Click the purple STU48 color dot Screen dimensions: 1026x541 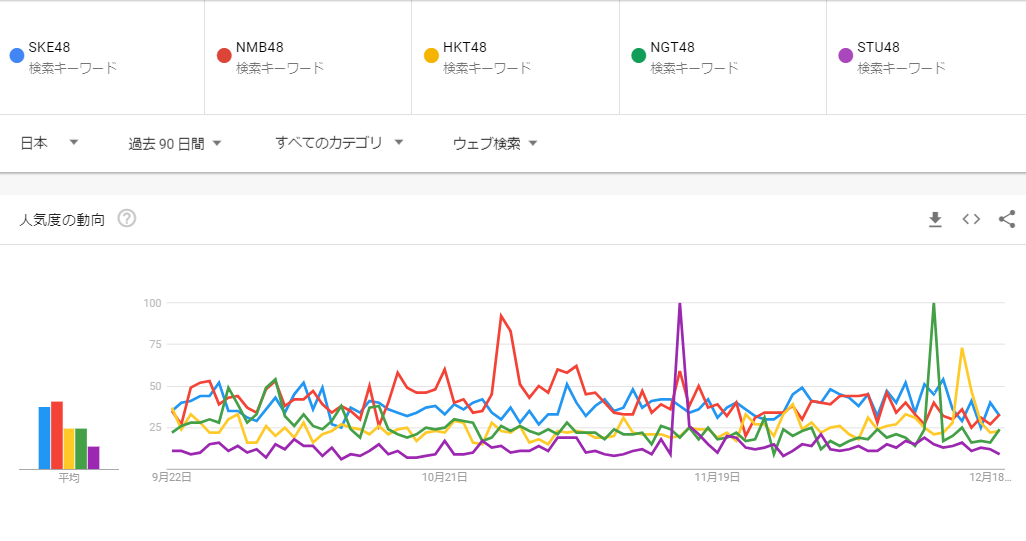tap(845, 55)
